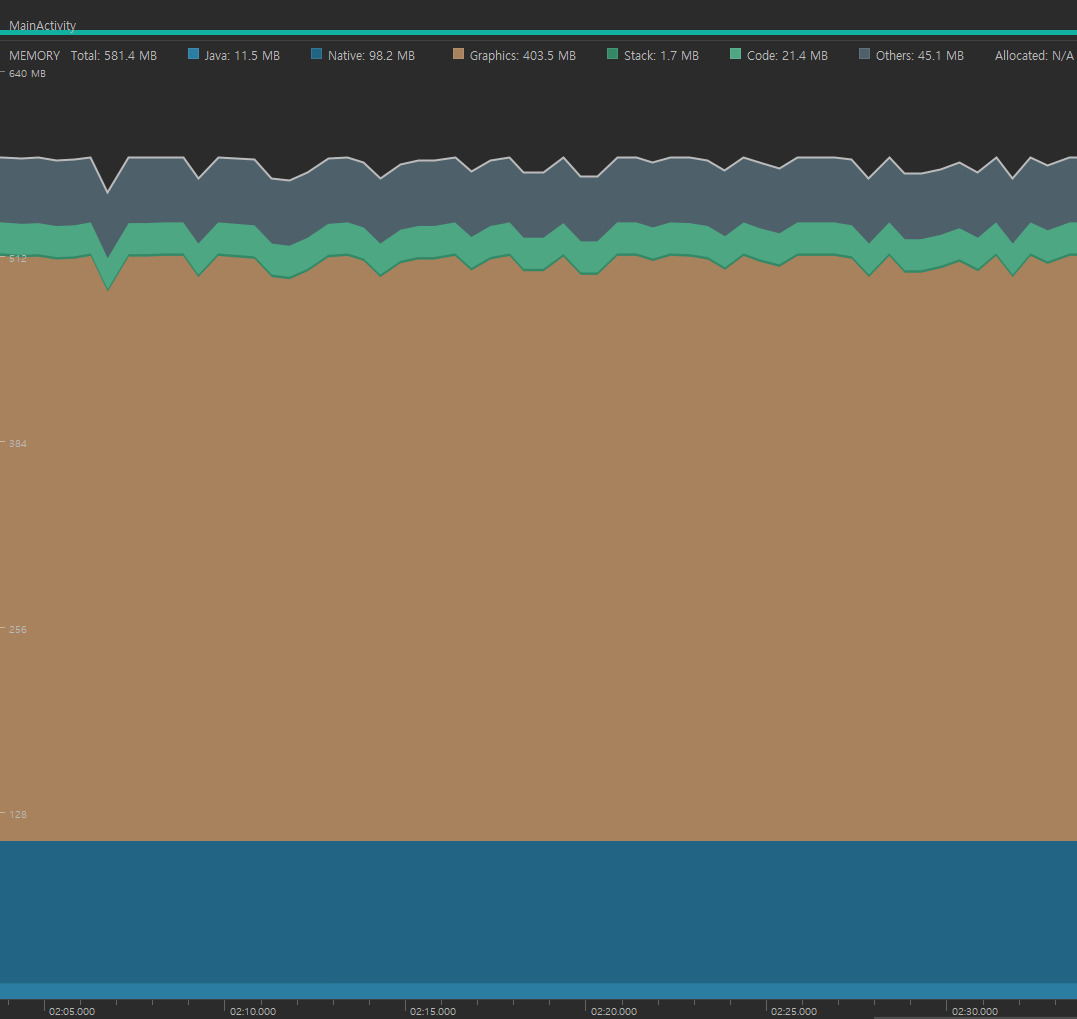Click the Graphics memory tan swatch
The height and width of the screenshot is (1019, 1077).
459,54
